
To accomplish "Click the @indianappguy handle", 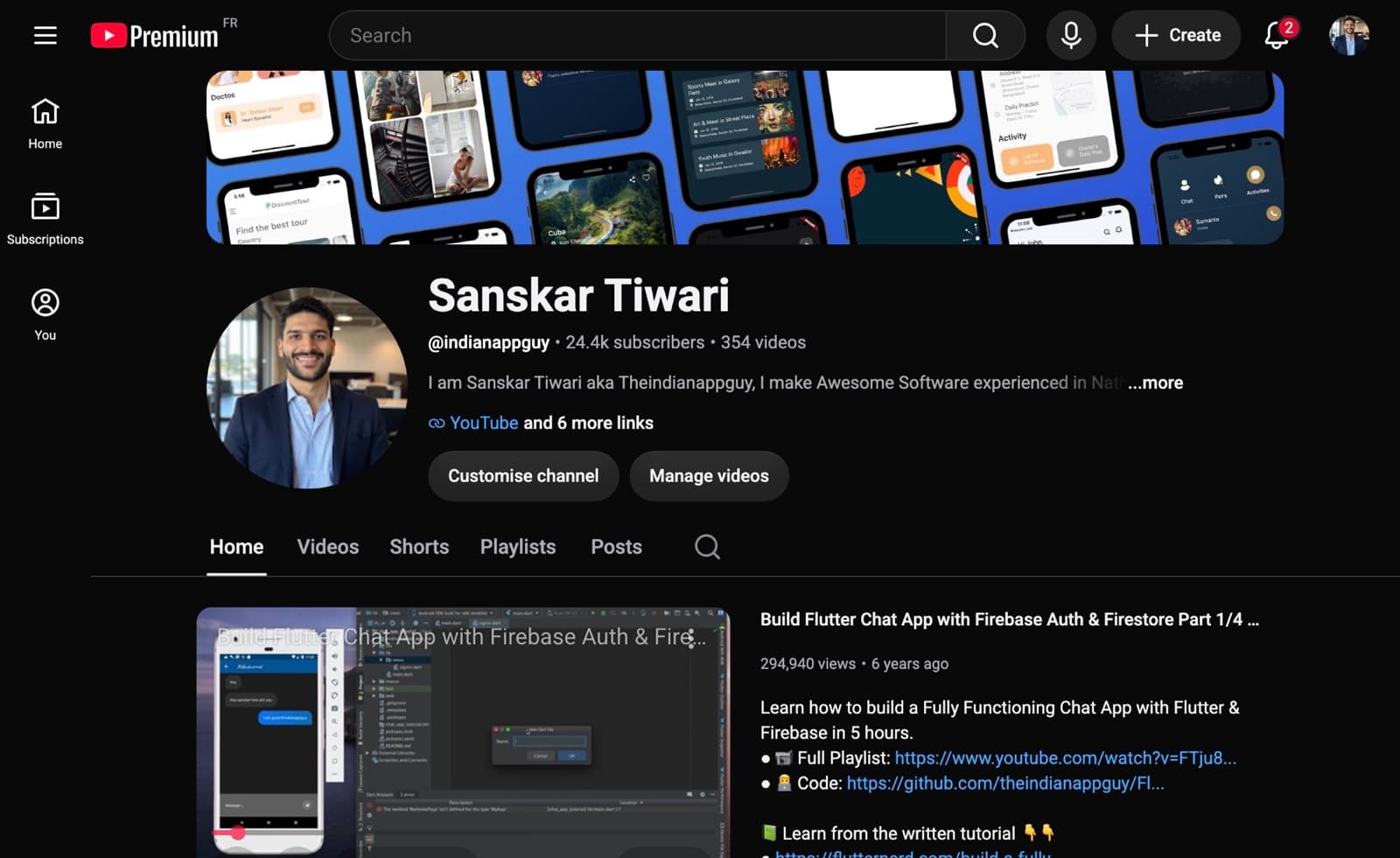I will point(488,342).
